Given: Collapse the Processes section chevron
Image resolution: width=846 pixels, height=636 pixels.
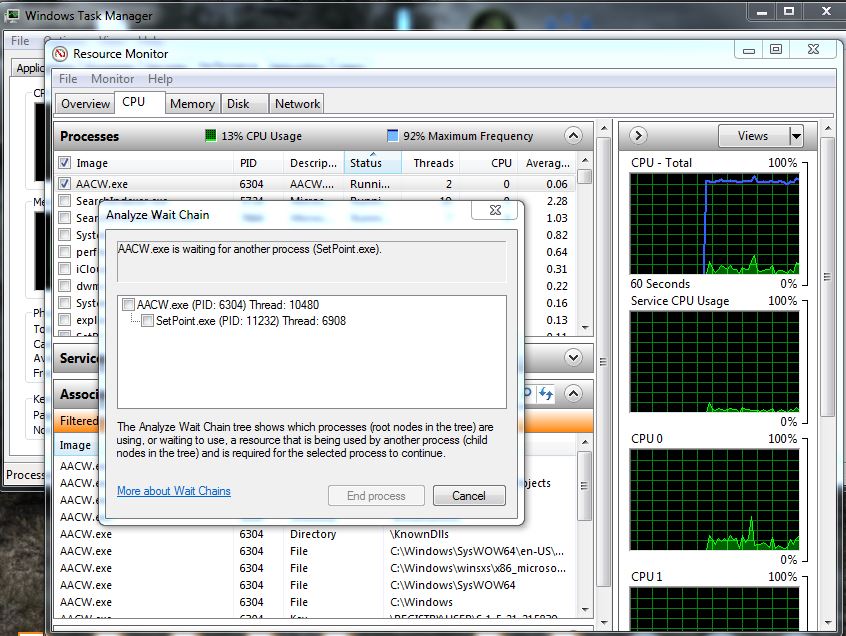Looking at the screenshot, I should point(573,136).
